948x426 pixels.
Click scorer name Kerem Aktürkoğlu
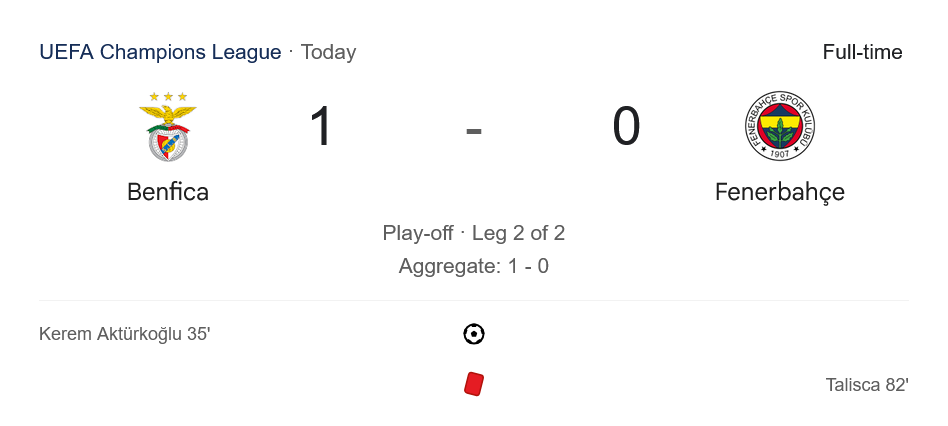[x=110, y=334]
